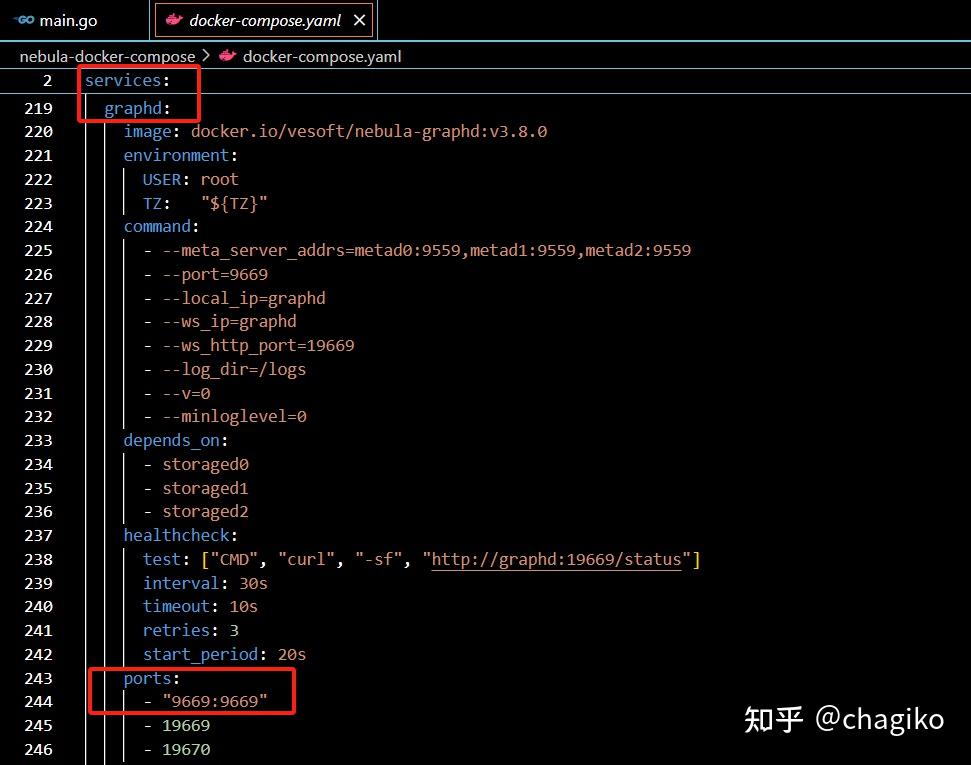971x765 pixels.
Task: Click the services: key on line 2
Action: pos(127,80)
